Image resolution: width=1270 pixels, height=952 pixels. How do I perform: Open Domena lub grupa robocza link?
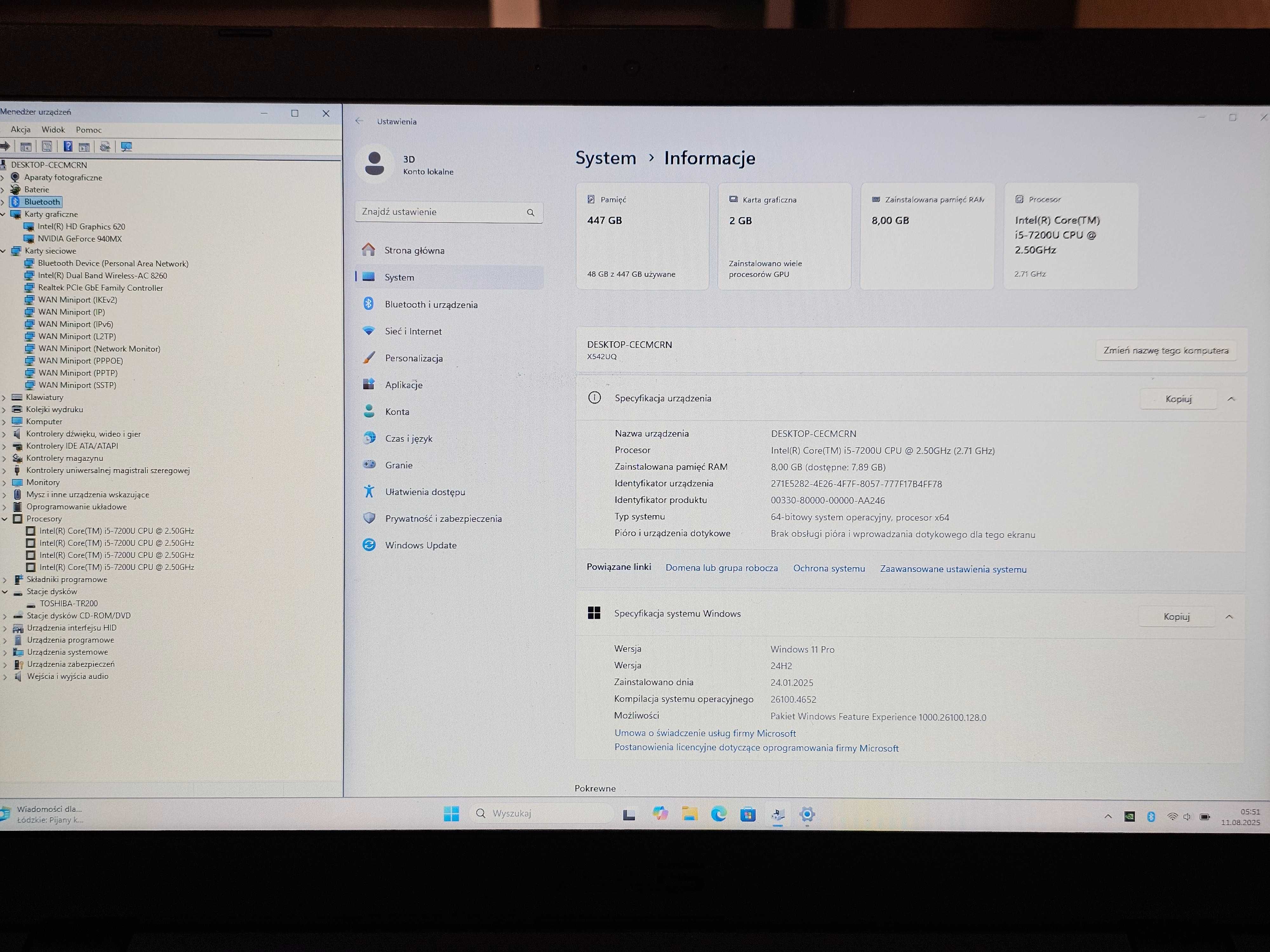coord(722,567)
